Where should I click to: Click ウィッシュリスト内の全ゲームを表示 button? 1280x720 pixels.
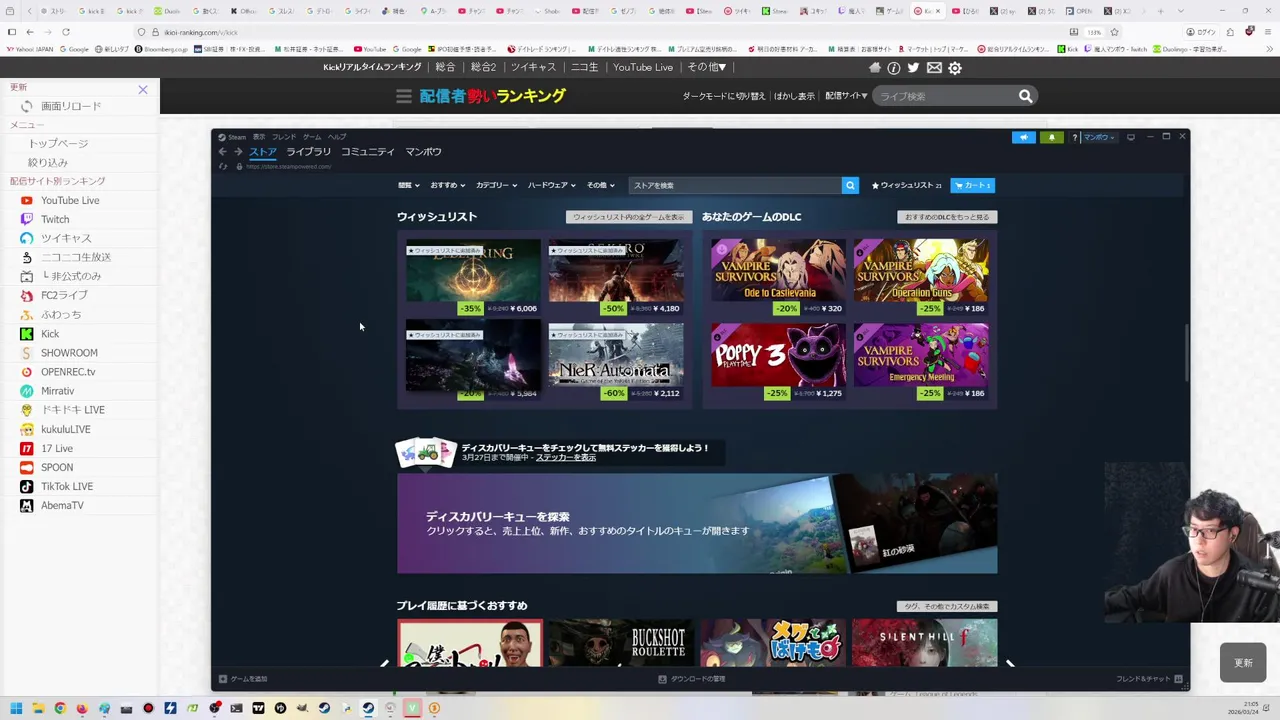coord(628,217)
